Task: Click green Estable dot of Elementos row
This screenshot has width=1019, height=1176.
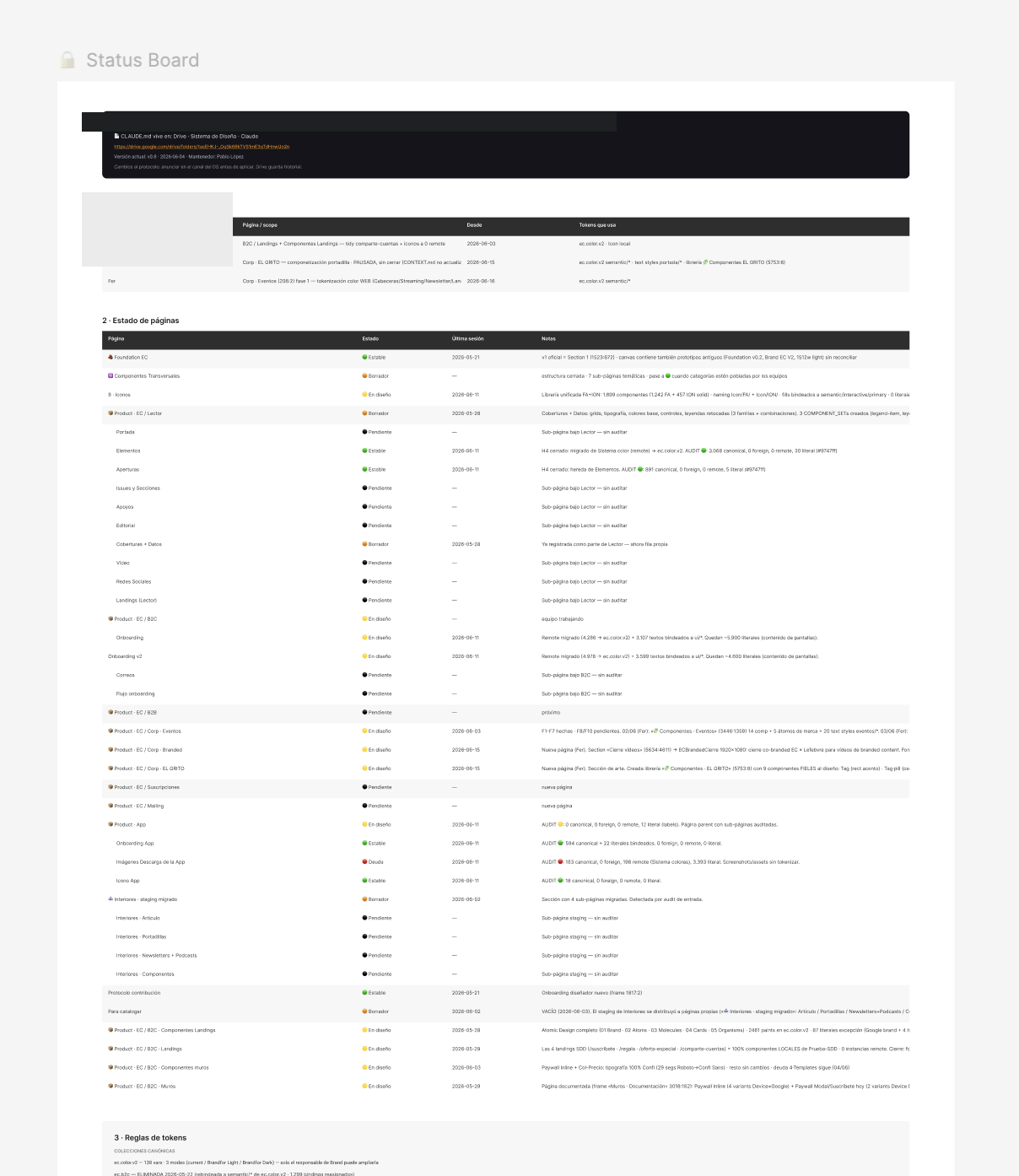Action: (x=365, y=450)
